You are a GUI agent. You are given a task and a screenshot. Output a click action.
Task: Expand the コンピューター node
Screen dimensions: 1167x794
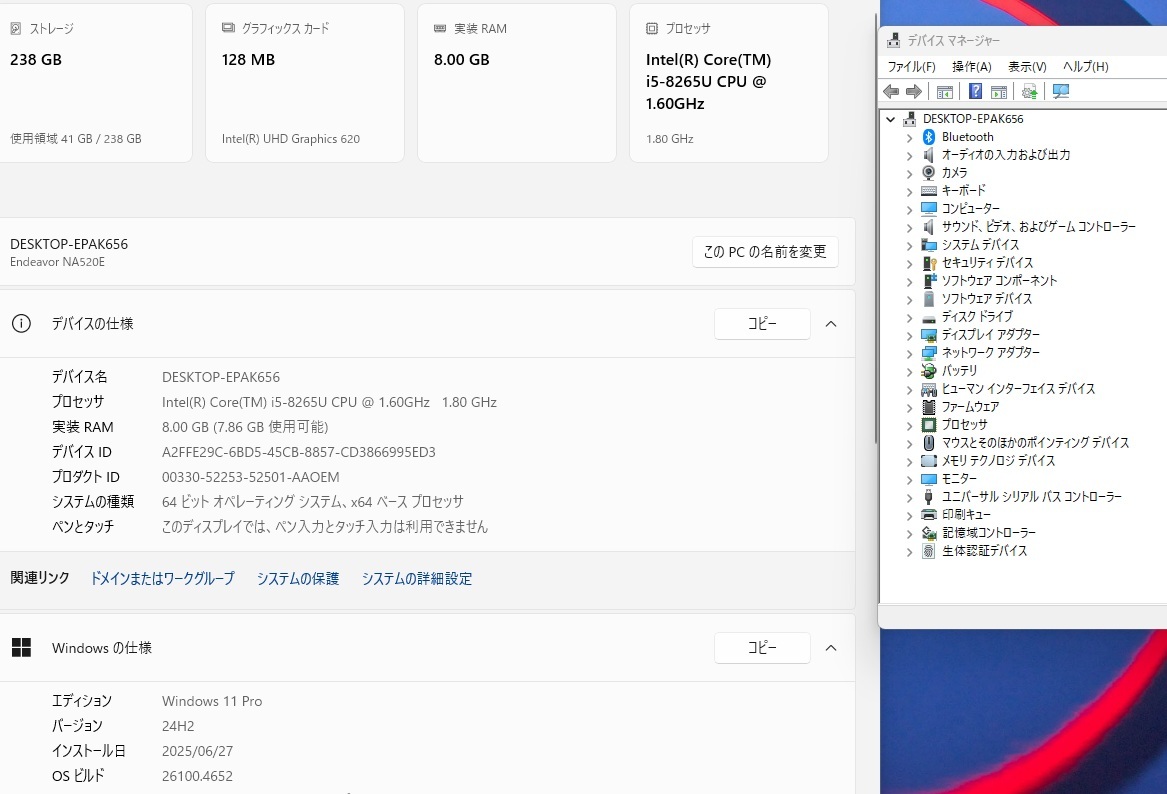click(x=909, y=210)
